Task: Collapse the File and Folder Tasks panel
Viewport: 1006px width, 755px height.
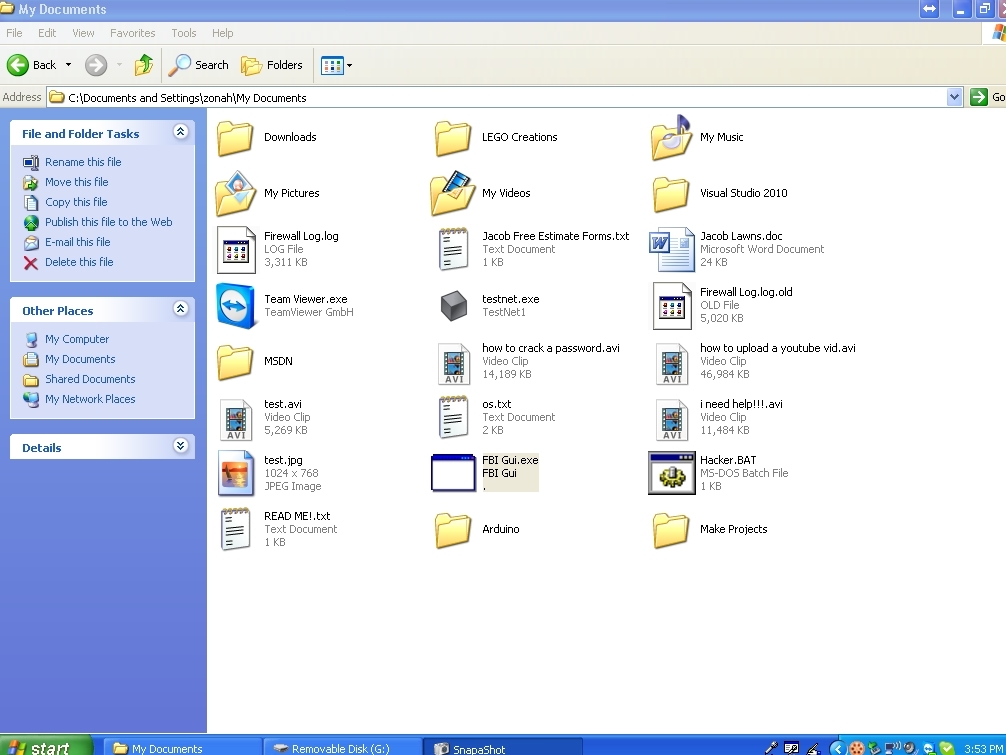Action: click(181, 131)
